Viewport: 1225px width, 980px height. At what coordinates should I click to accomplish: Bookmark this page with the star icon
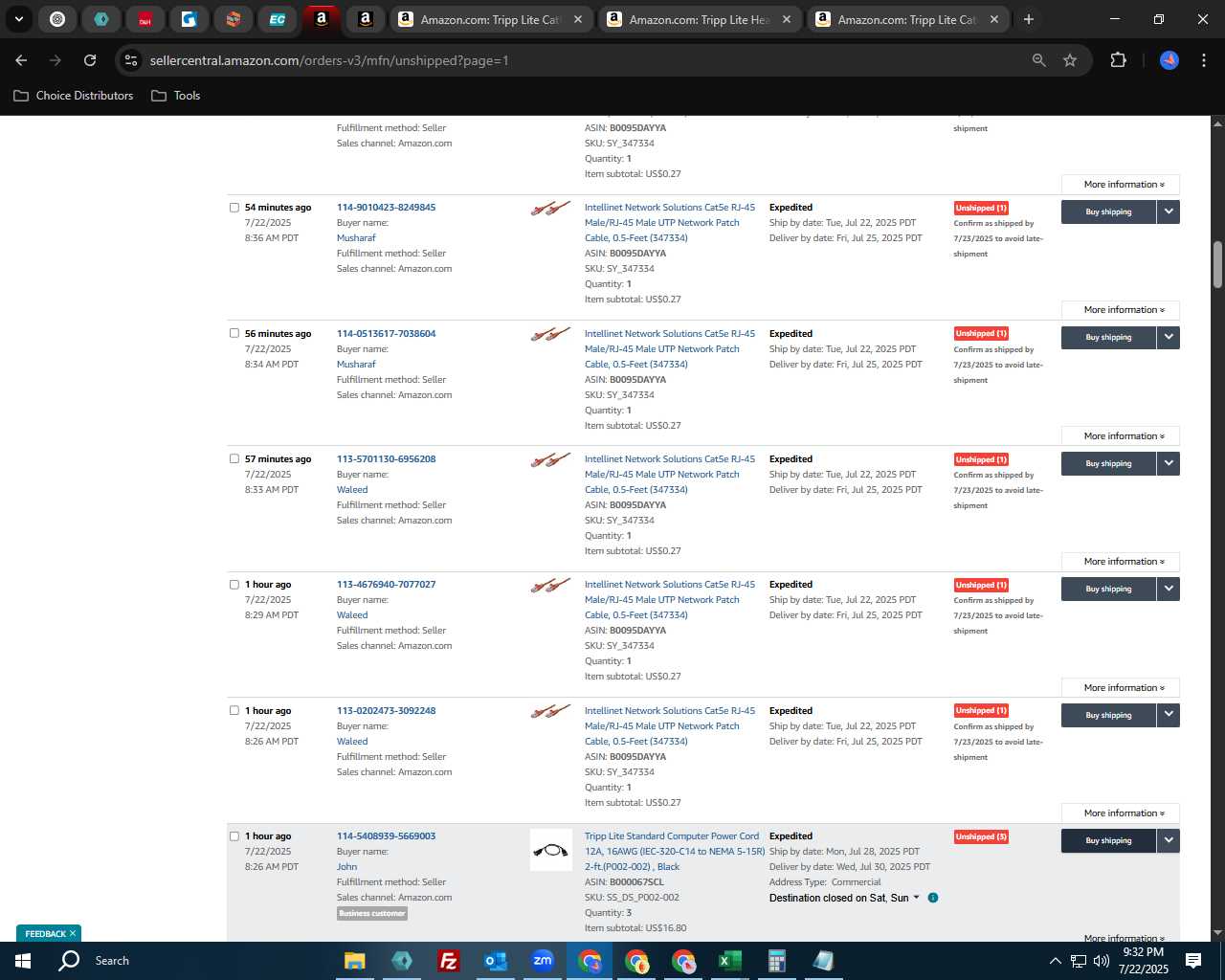pos(1070,60)
